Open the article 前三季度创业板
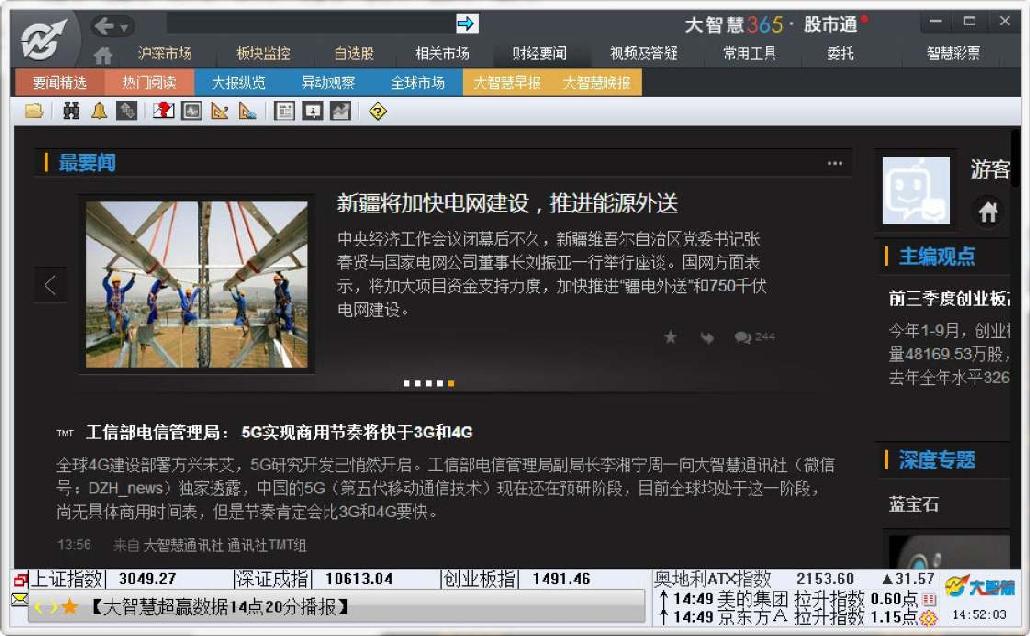Viewport: 1030px width, 636px height. point(949,299)
